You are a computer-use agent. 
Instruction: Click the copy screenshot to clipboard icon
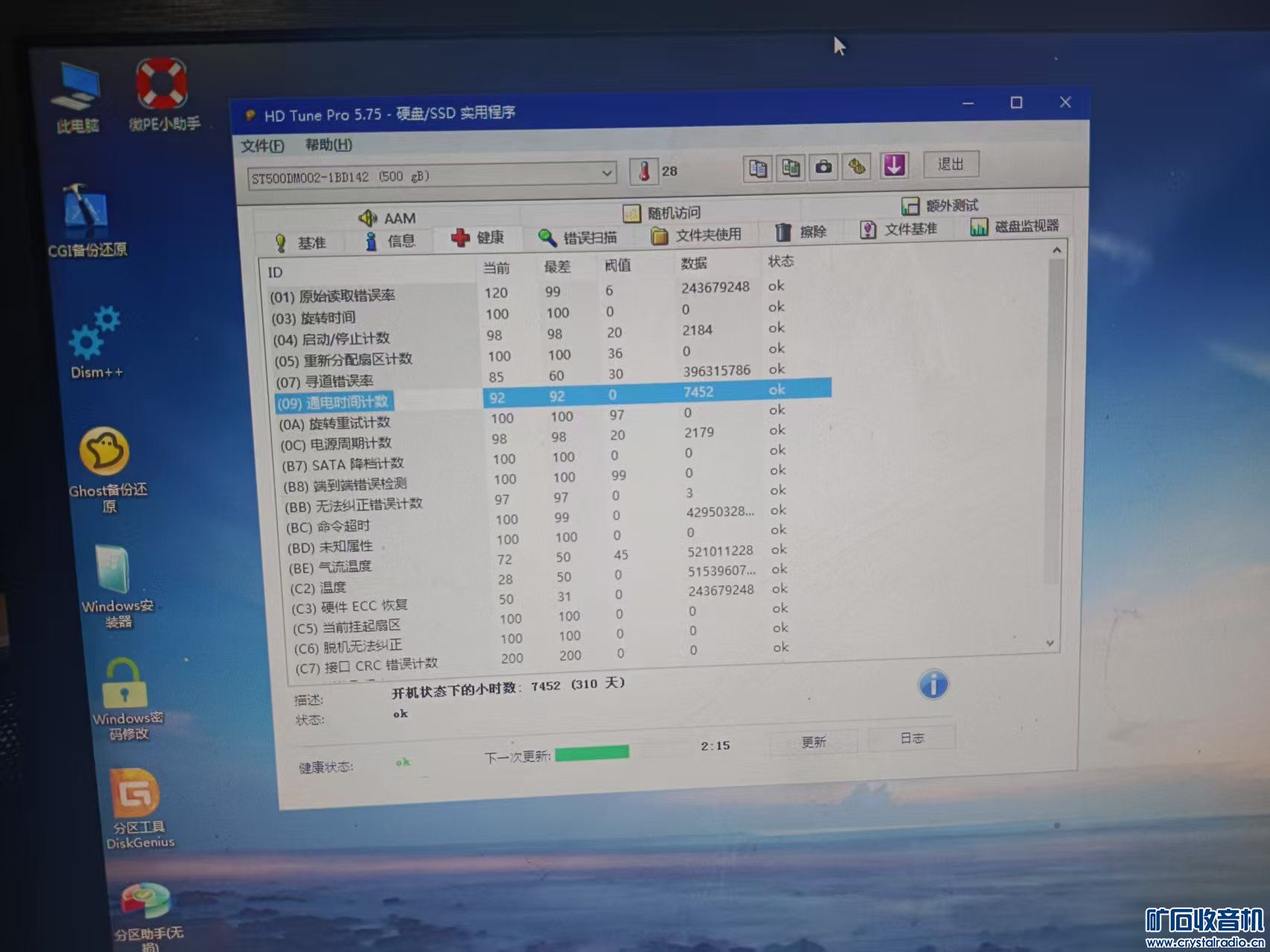click(791, 167)
